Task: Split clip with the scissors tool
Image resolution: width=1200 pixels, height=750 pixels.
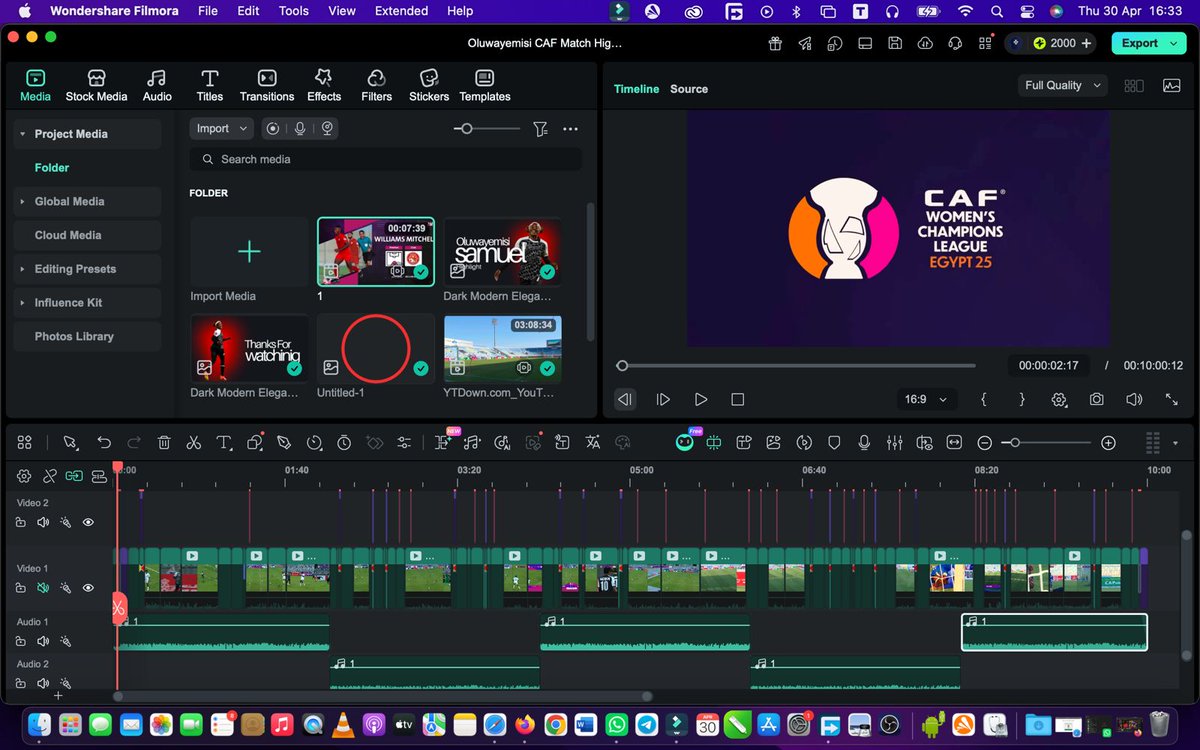Action: point(194,442)
